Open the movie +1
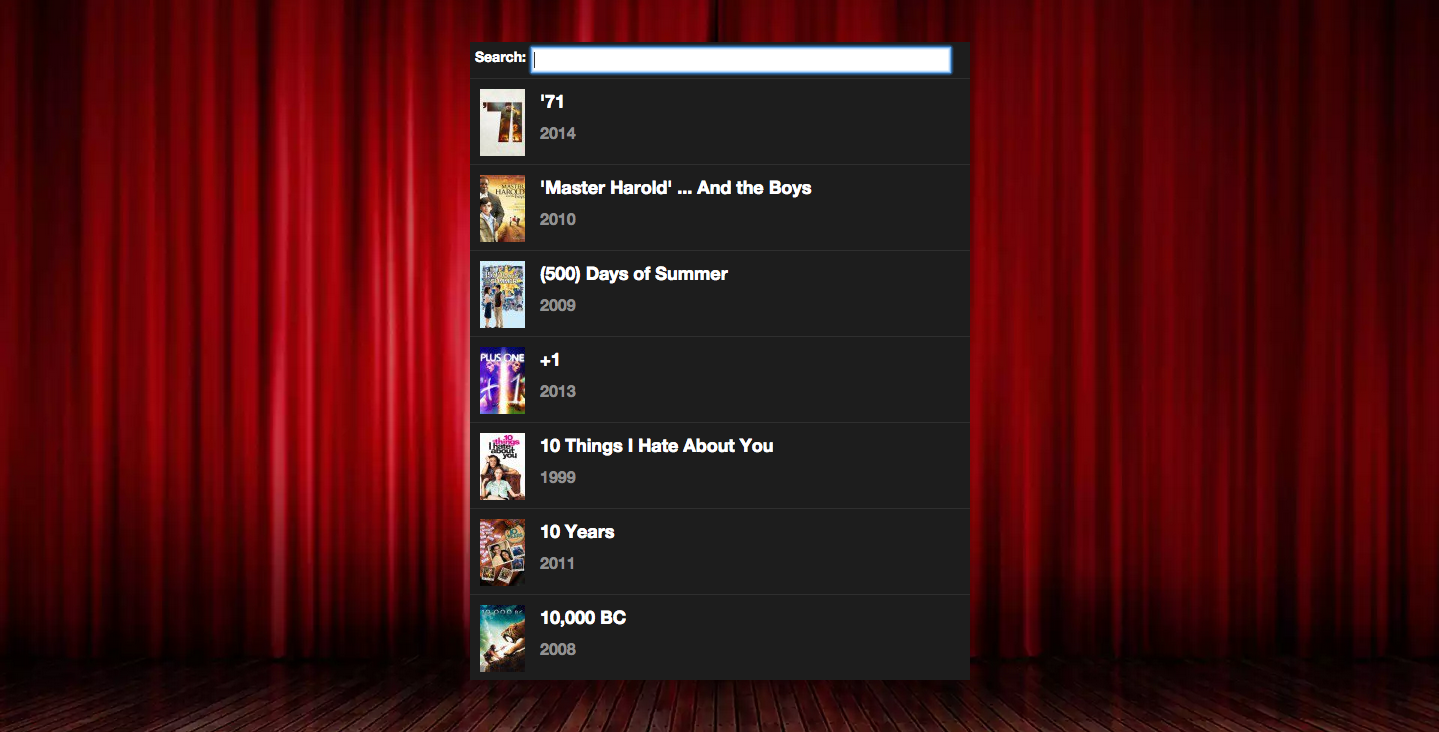Viewport: 1439px width, 732px height. [x=549, y=359]
